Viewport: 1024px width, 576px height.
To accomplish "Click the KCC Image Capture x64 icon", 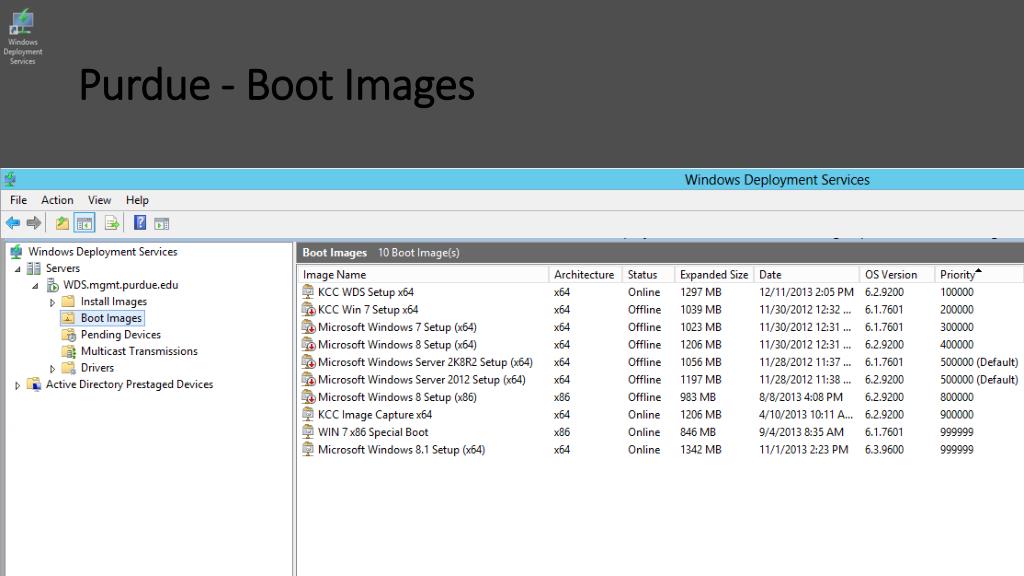I will tap(308, 415).
